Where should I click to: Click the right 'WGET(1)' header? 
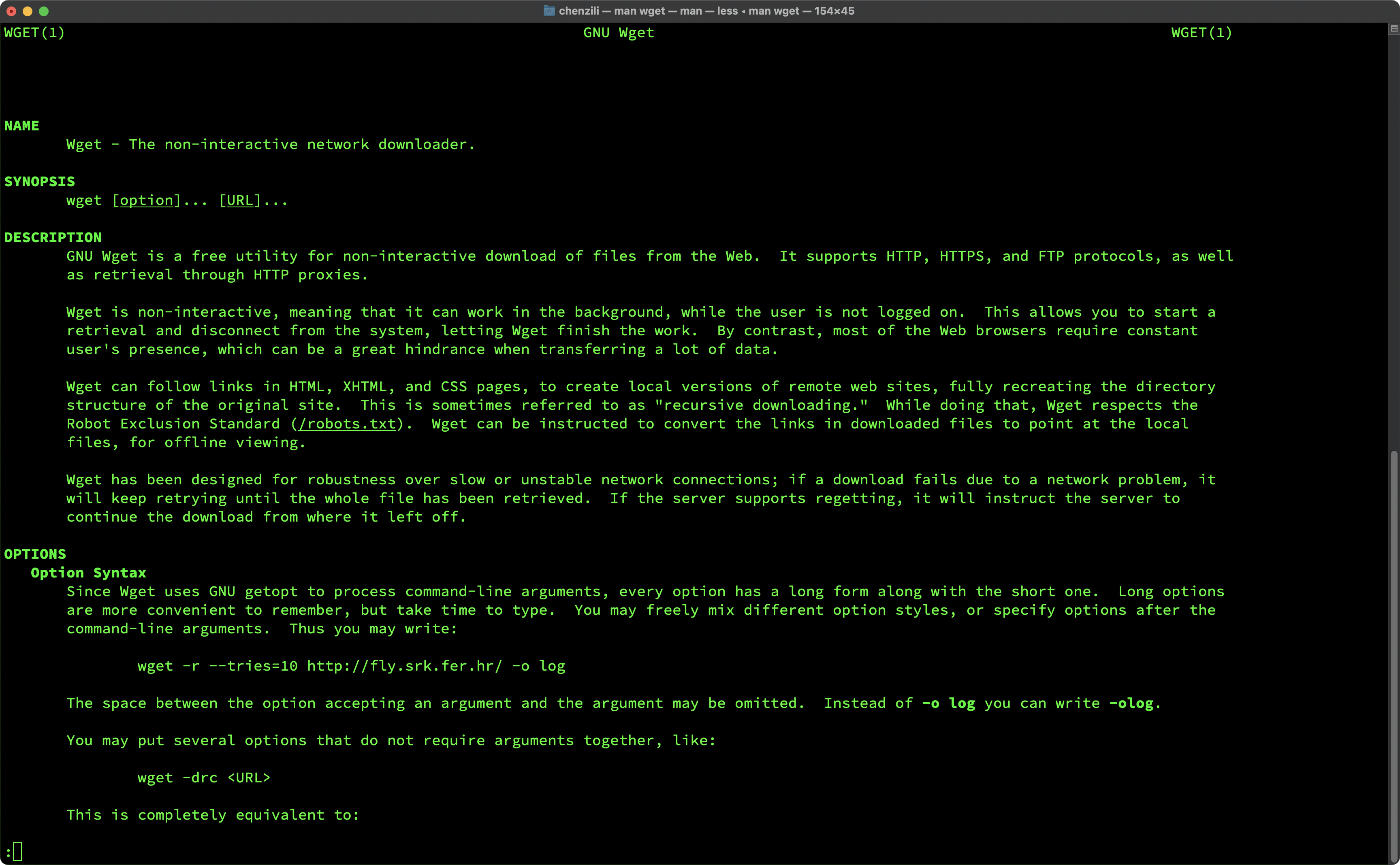click(1202, 33)
